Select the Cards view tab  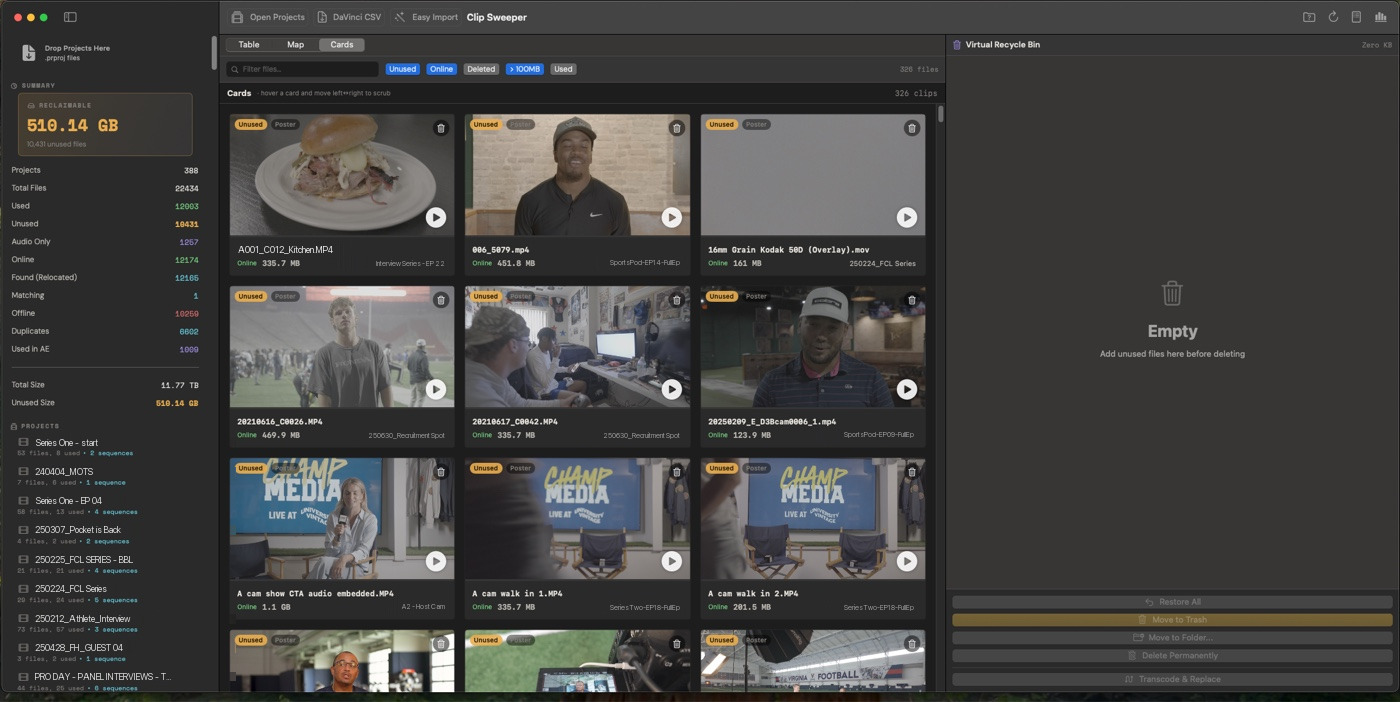[342, 45]
